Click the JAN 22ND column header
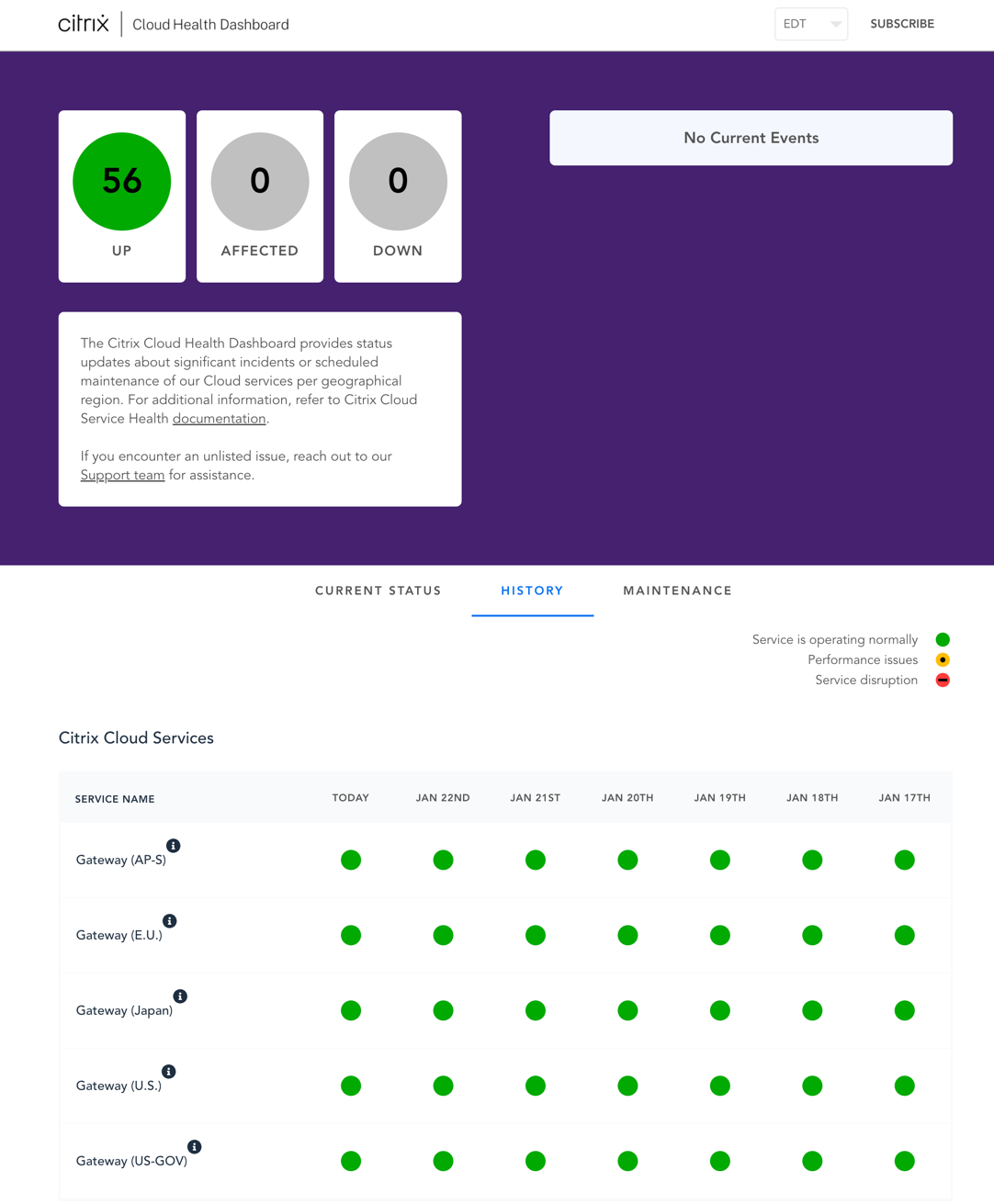The width and height of the screenshot is (994, 1204). (x=443, y=798)
